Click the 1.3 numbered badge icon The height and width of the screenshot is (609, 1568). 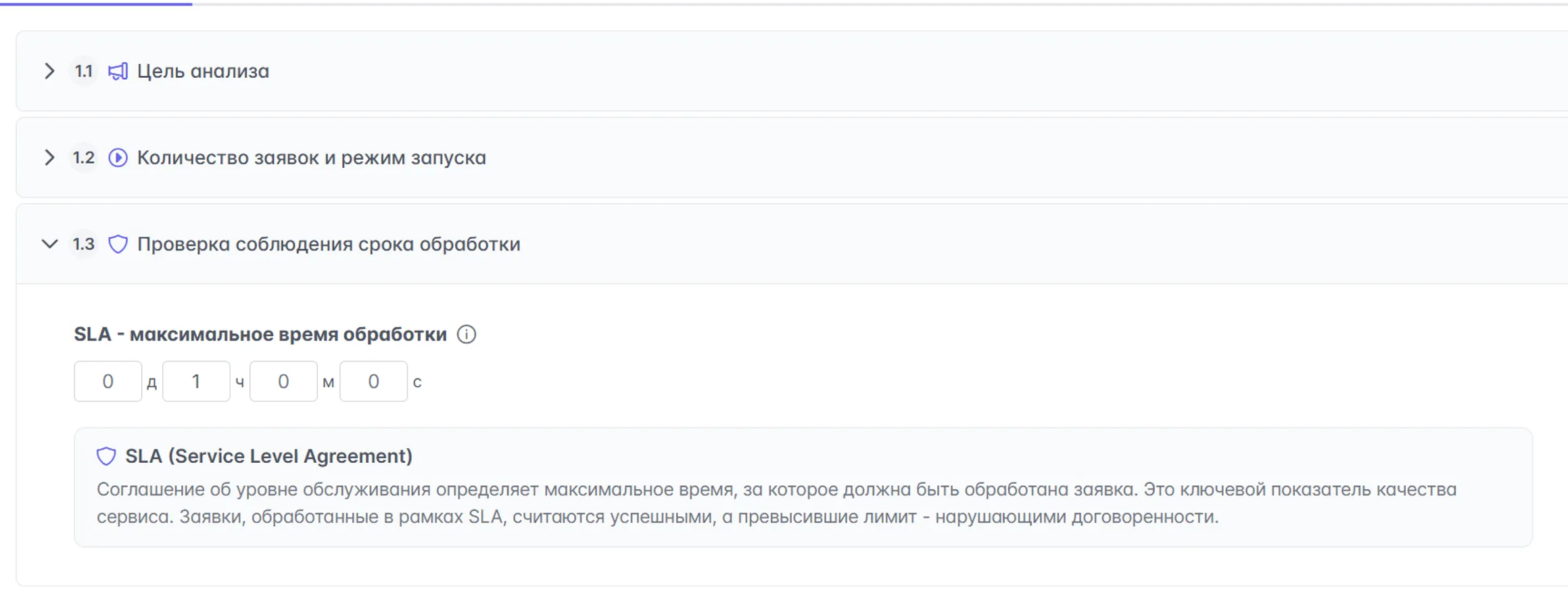click(x=82, y=244)
